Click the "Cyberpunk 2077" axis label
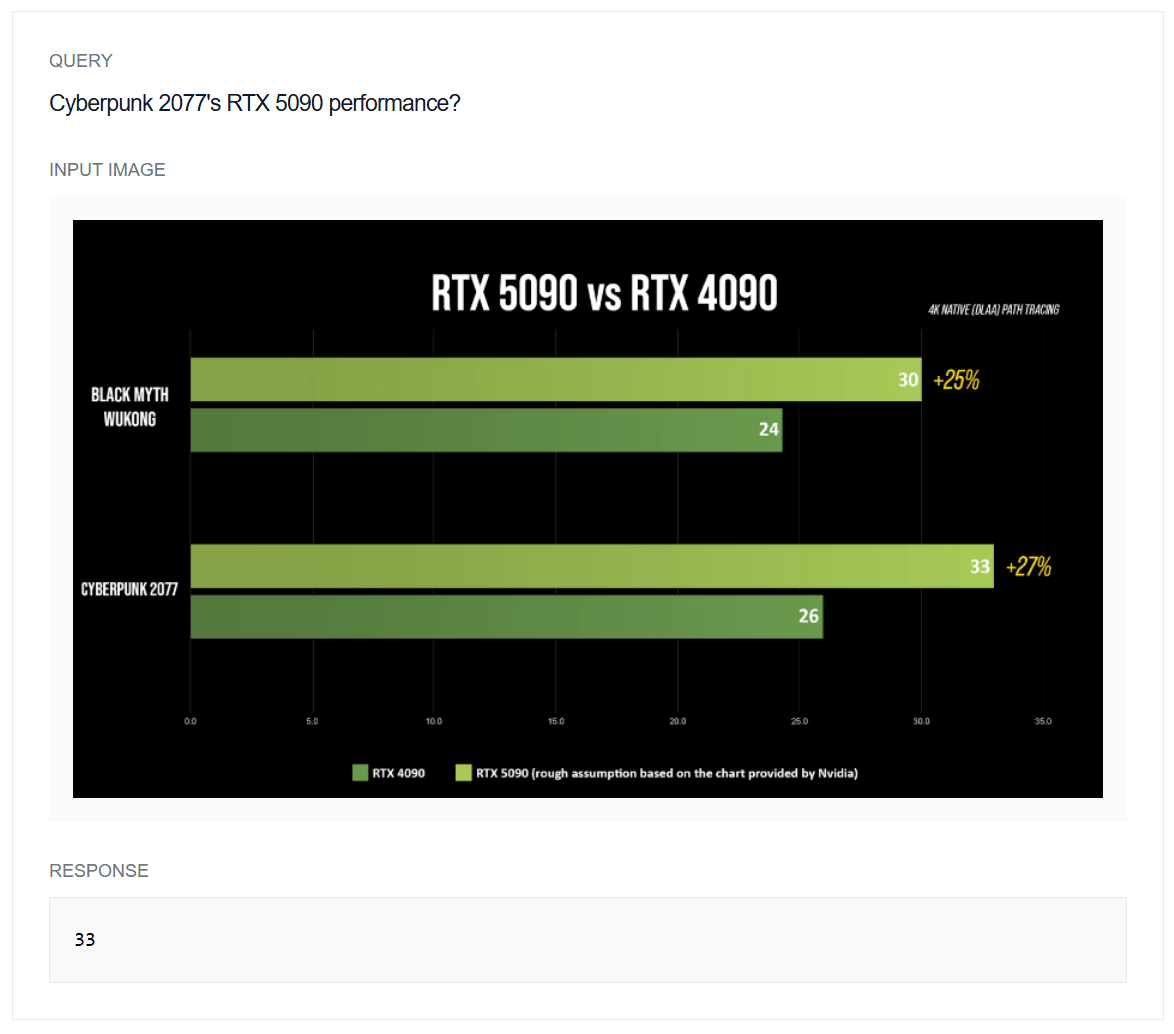This screenshot has height=1034, width=1174. (129, 590)
